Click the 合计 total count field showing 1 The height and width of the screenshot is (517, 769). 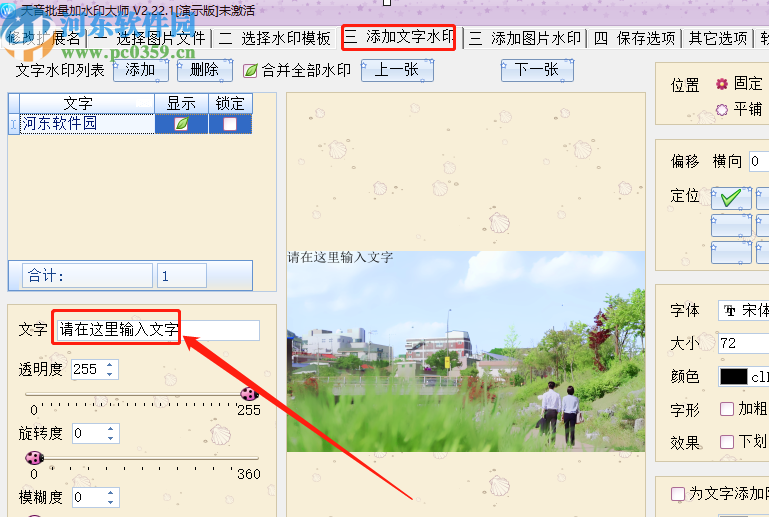(181, 276)
